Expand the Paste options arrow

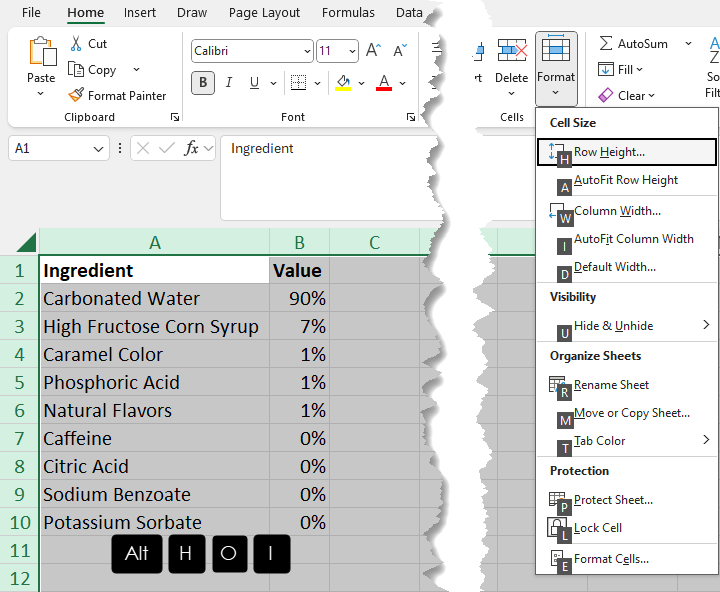(41, 94)
